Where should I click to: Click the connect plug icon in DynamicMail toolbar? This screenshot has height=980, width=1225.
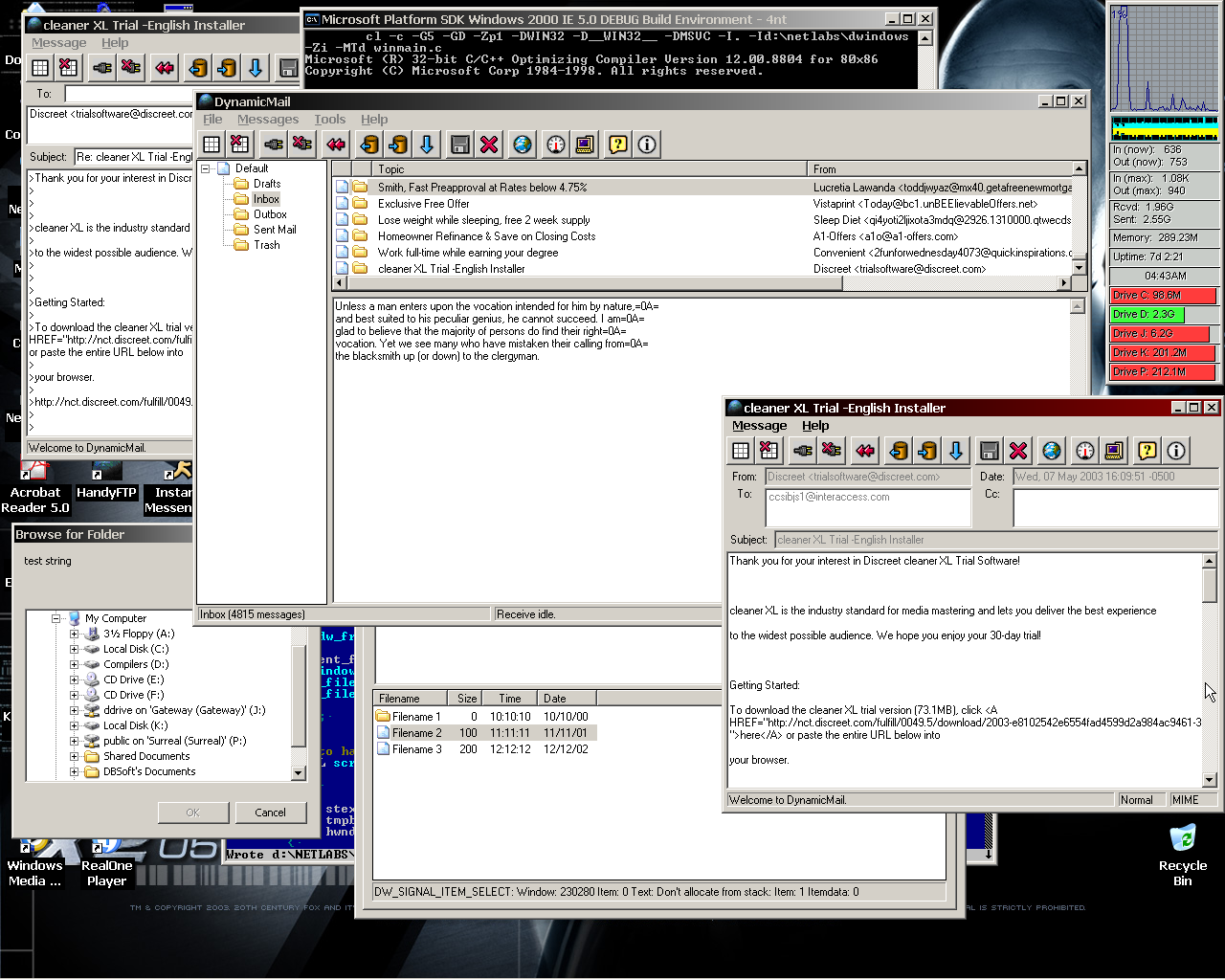pos(274,145)
